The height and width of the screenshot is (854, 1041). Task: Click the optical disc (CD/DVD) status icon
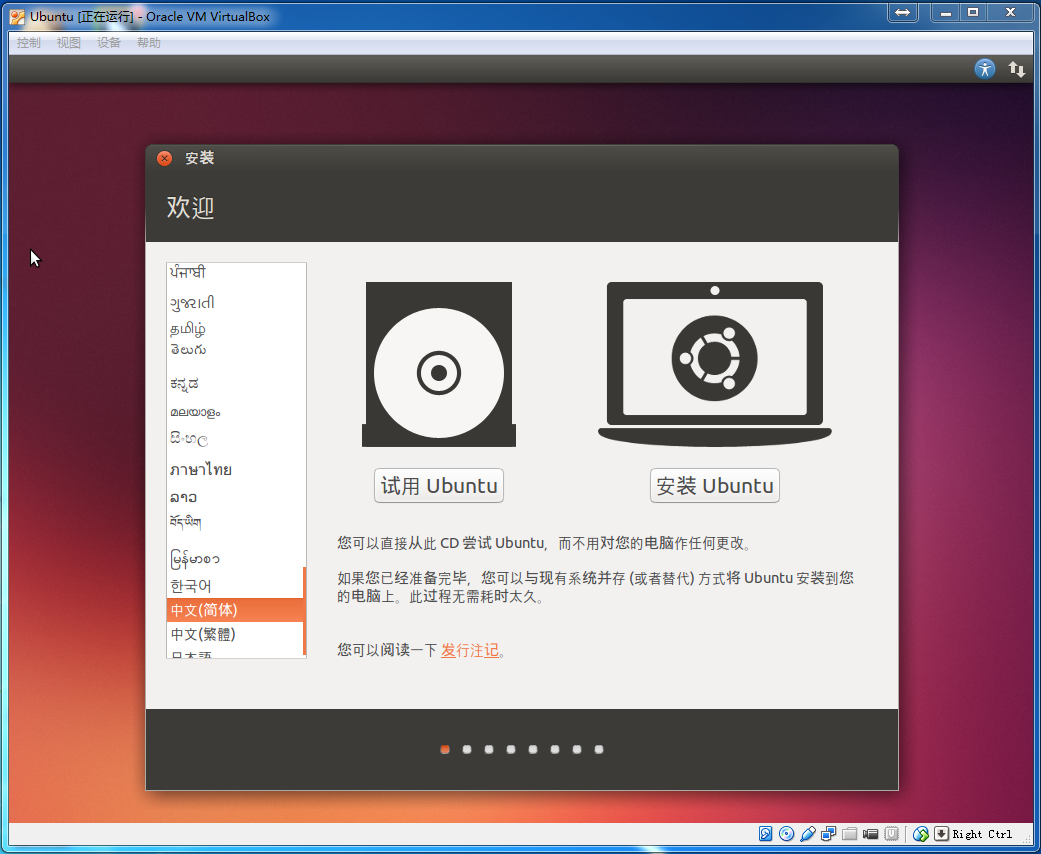787,833
